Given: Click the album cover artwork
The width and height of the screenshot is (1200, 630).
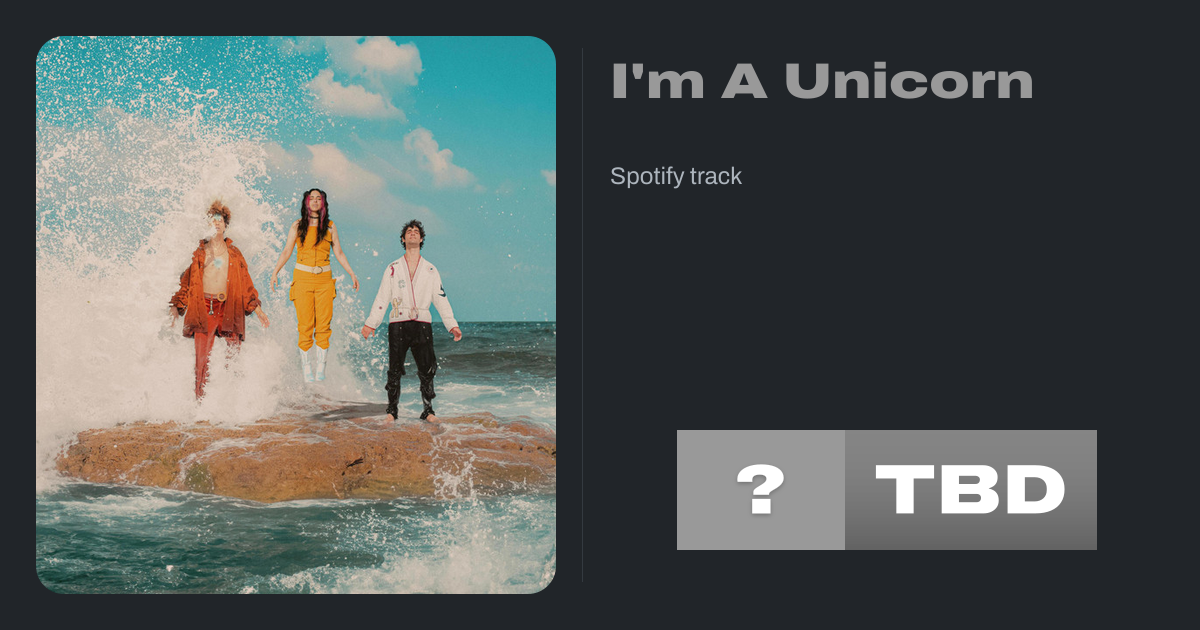Looking at the screenshot, I should click(296, 315).
